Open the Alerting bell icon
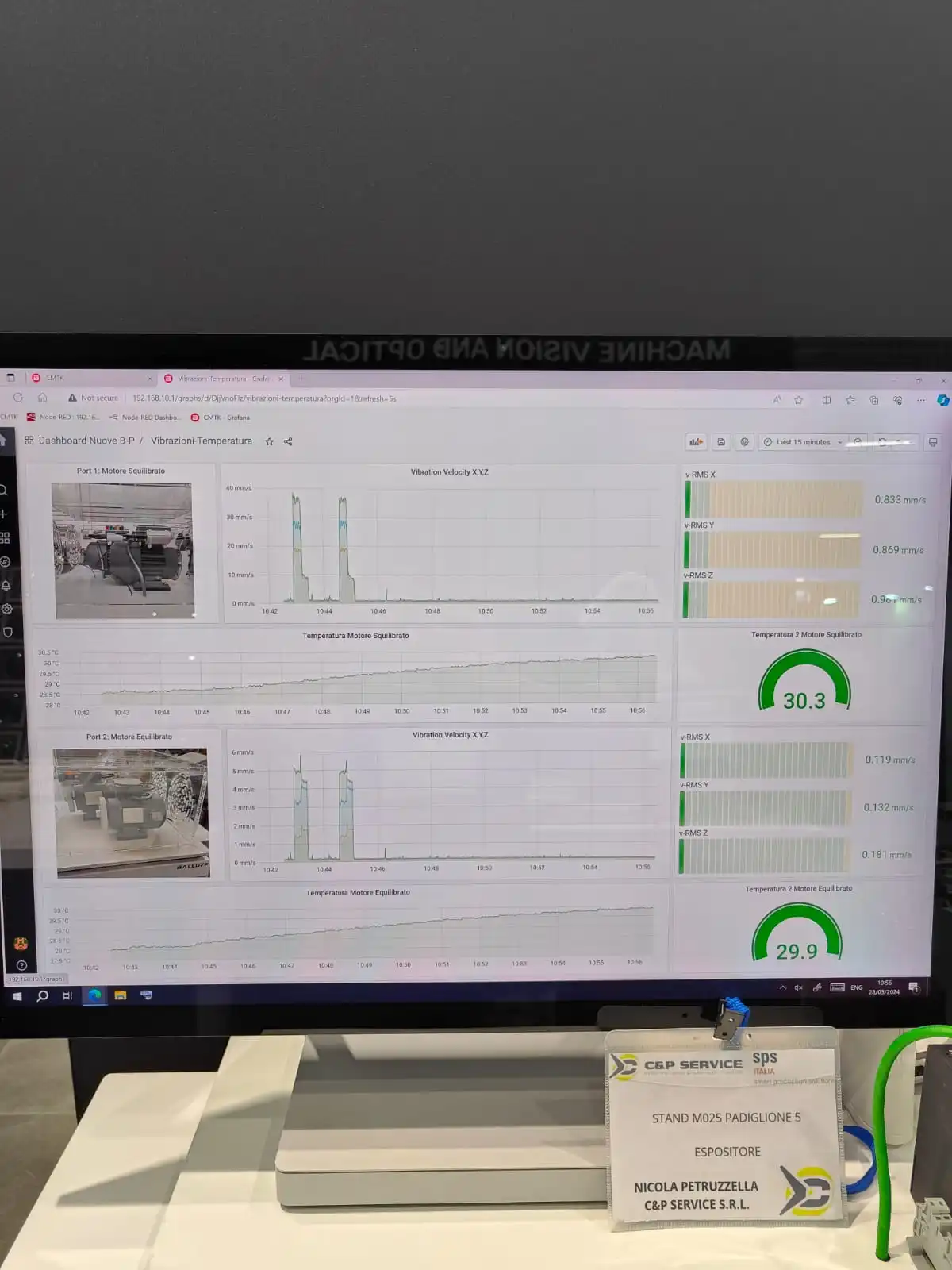952x1270 pixels. pyautogui.click(x=6, y=585)
